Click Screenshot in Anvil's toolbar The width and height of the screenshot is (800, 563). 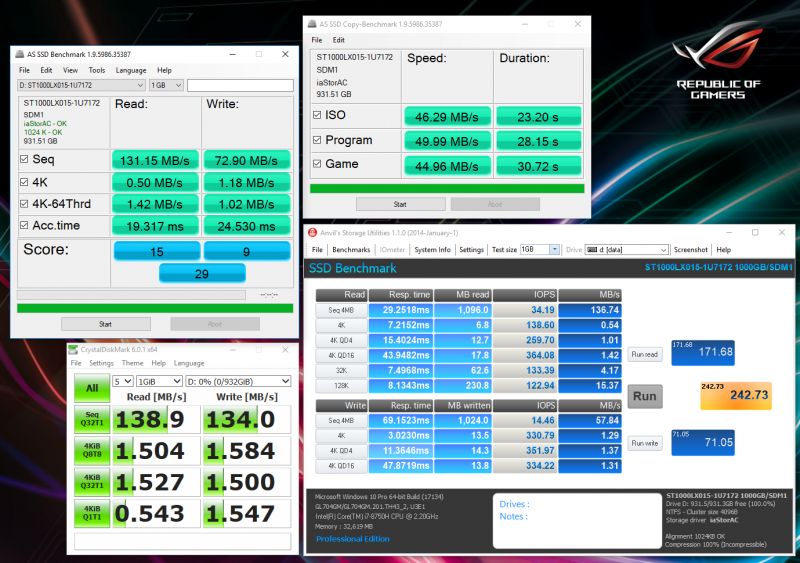(690, 250)
